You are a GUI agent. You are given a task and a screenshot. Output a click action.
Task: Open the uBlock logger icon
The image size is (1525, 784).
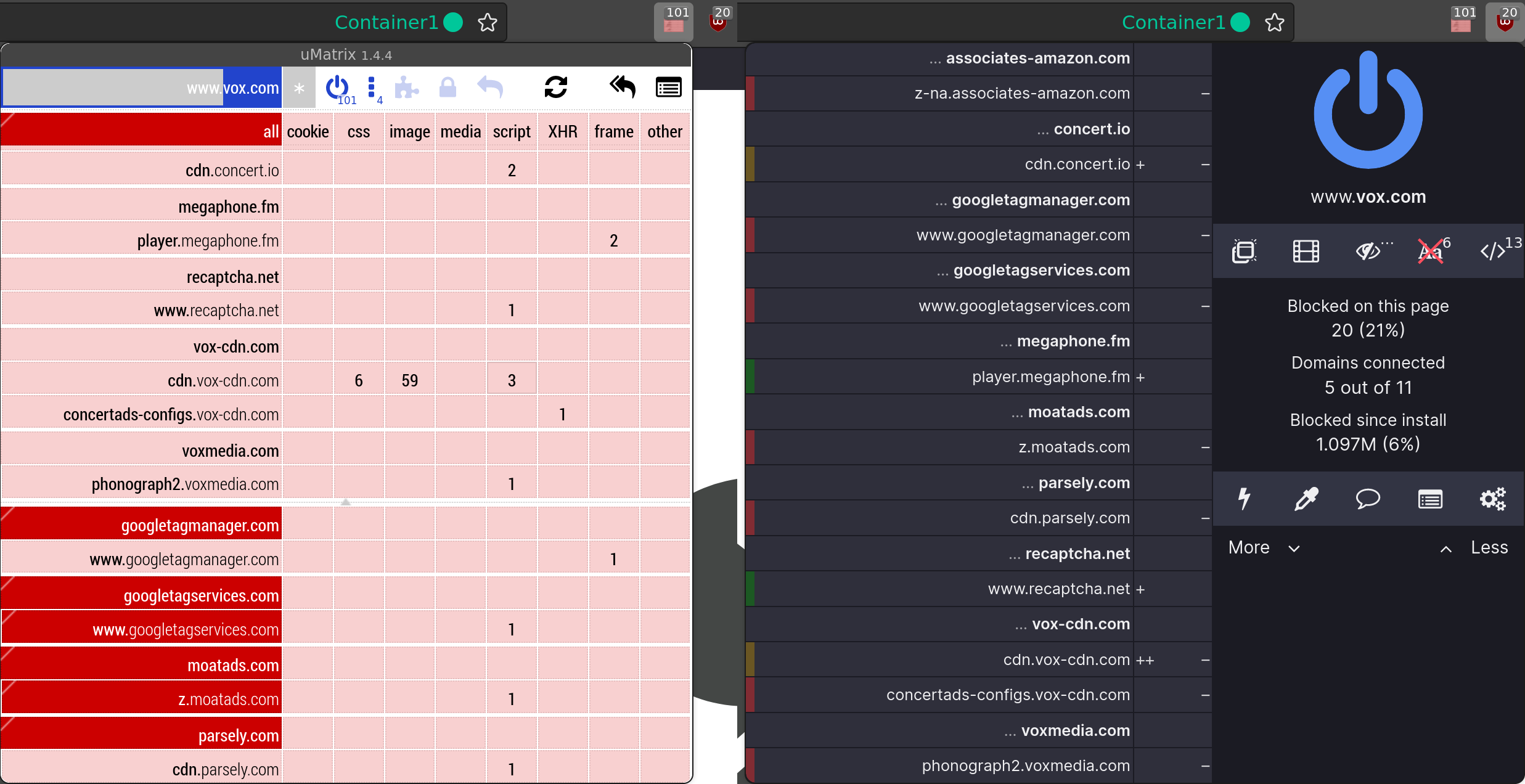pyautogui.click(x=1430, y=499)
